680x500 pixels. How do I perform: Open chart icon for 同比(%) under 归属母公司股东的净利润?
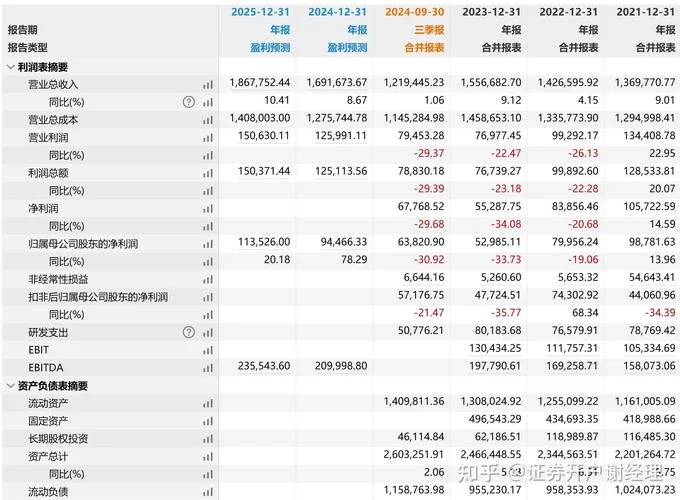(208, 262)
